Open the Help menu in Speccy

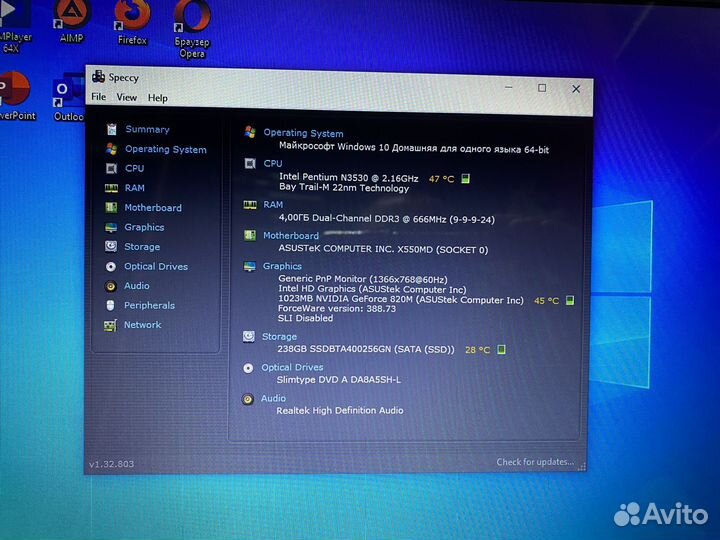(x=158, y=98)
